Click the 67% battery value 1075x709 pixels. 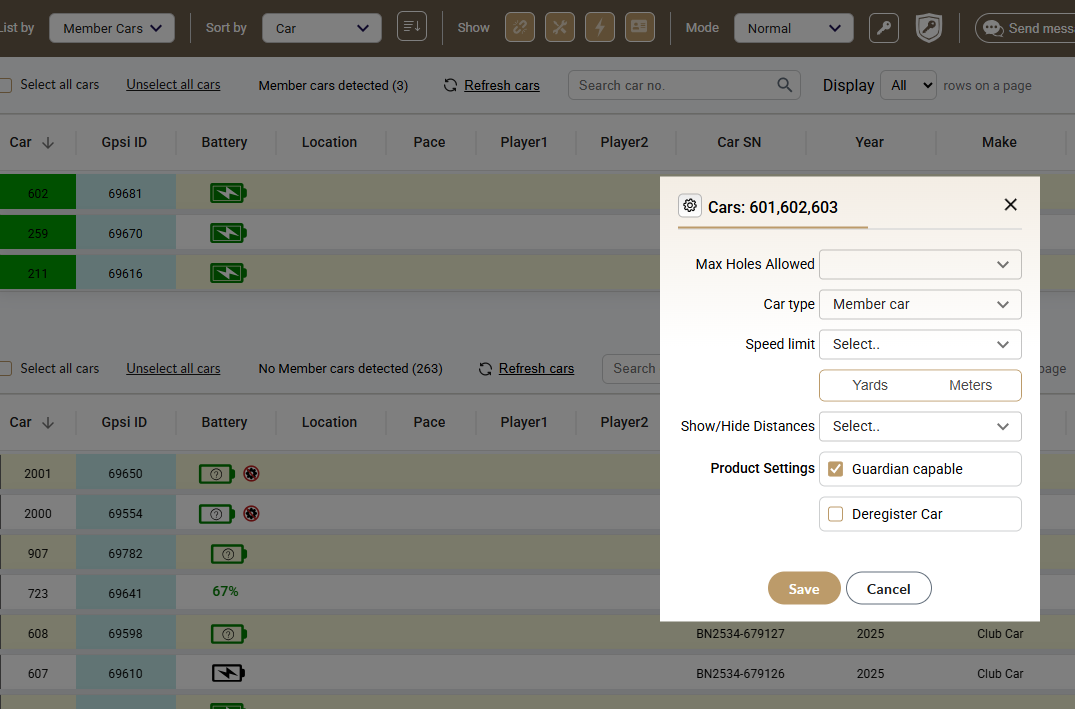click(226, 591)
